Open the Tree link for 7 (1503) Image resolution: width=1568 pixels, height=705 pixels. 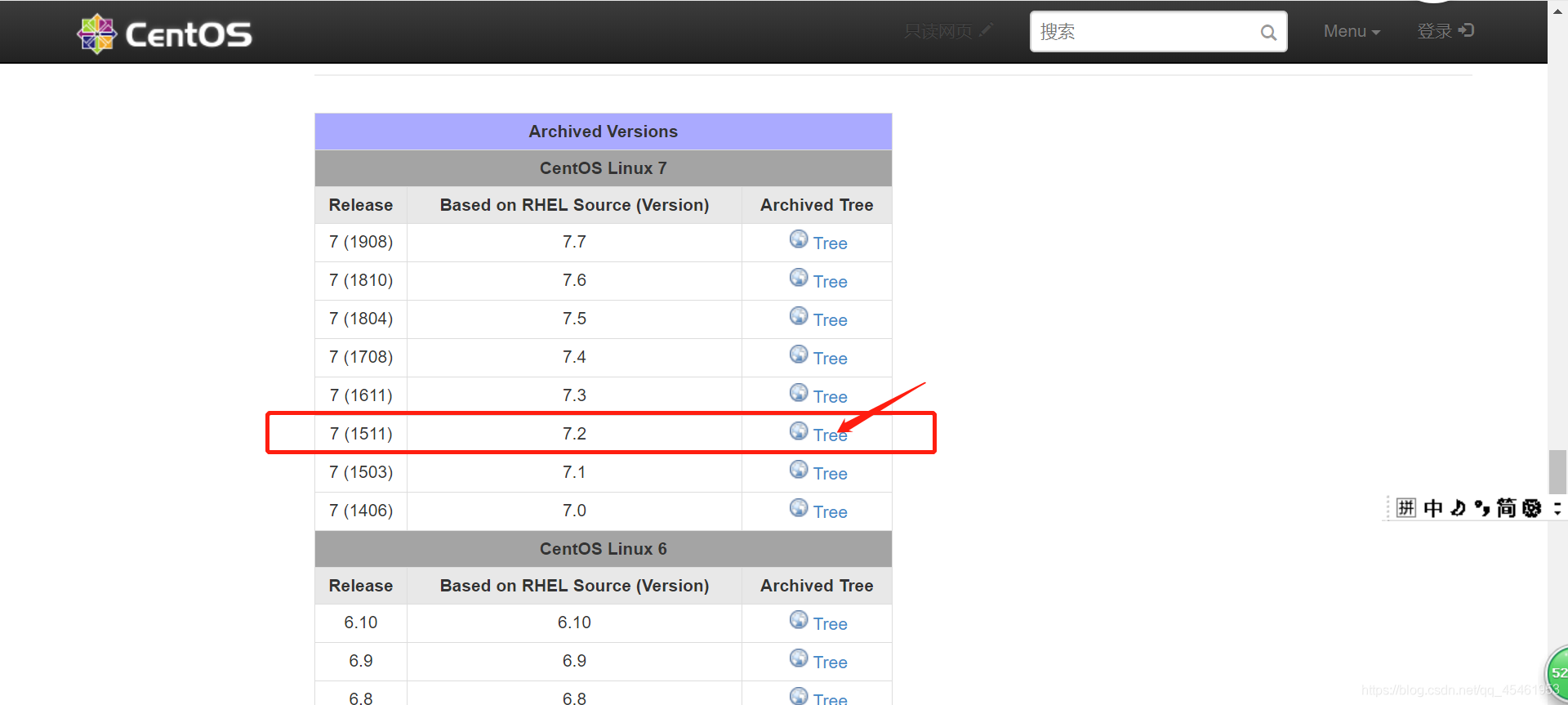click(x=830, y=474)
